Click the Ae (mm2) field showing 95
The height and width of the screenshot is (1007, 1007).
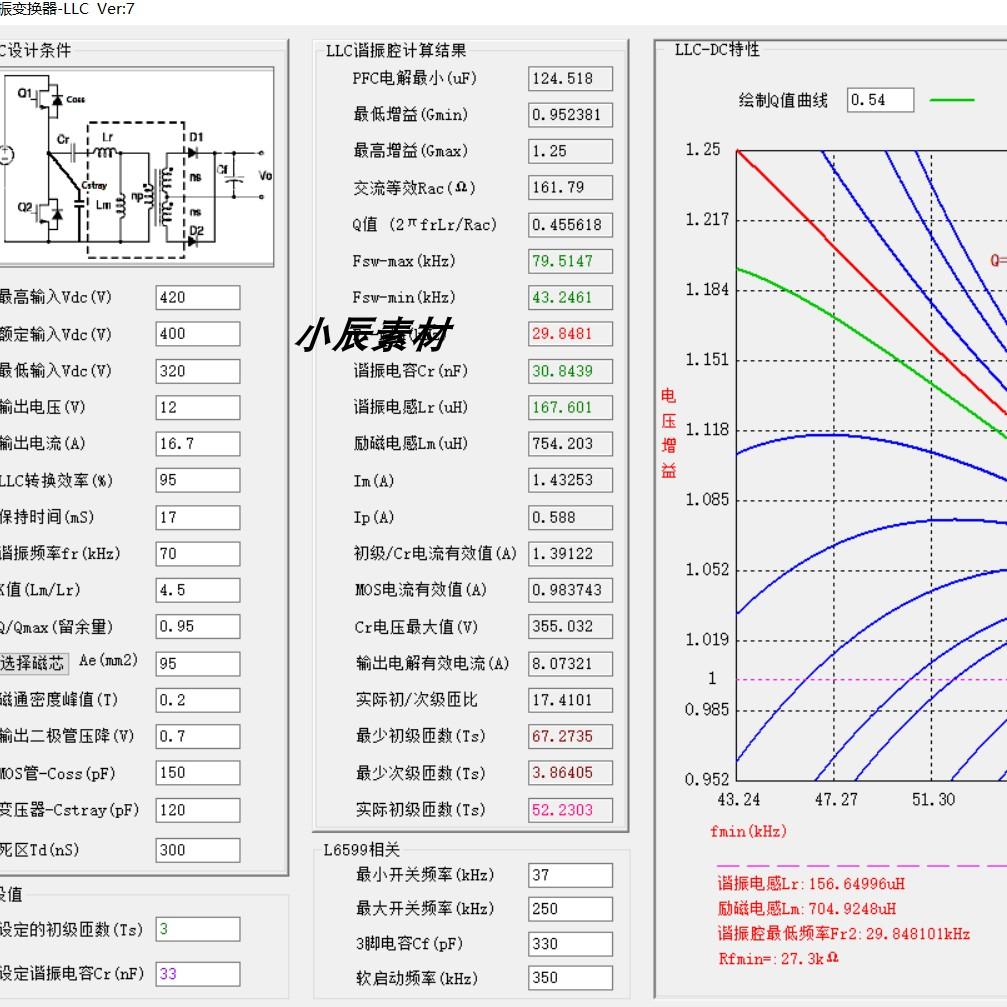click(198, 663)
